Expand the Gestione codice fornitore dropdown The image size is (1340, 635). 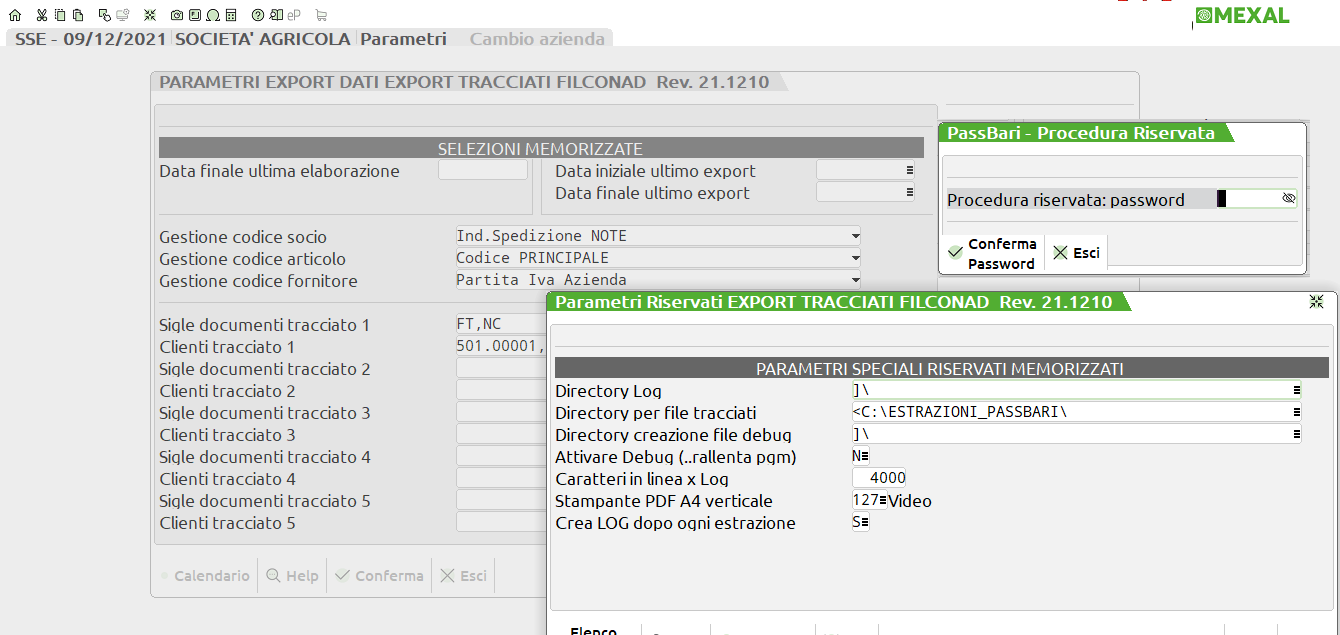855,281
